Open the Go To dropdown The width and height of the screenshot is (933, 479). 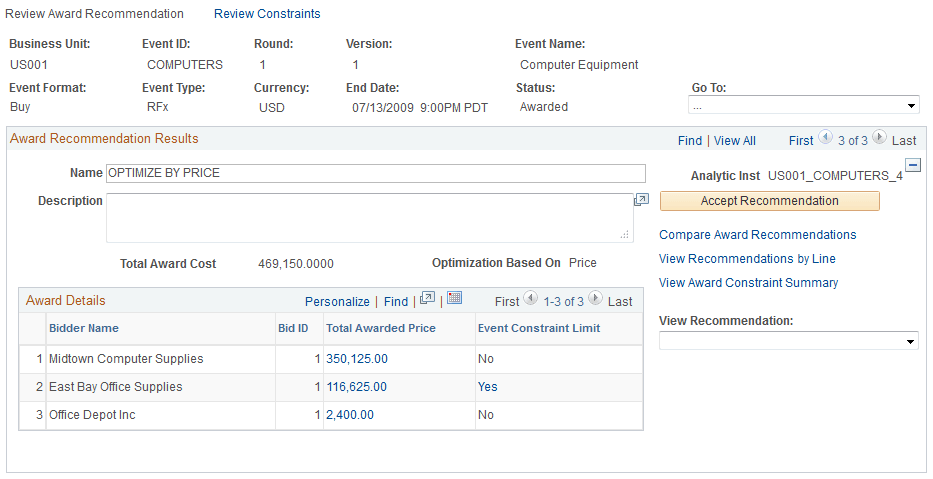coord(803,105)
